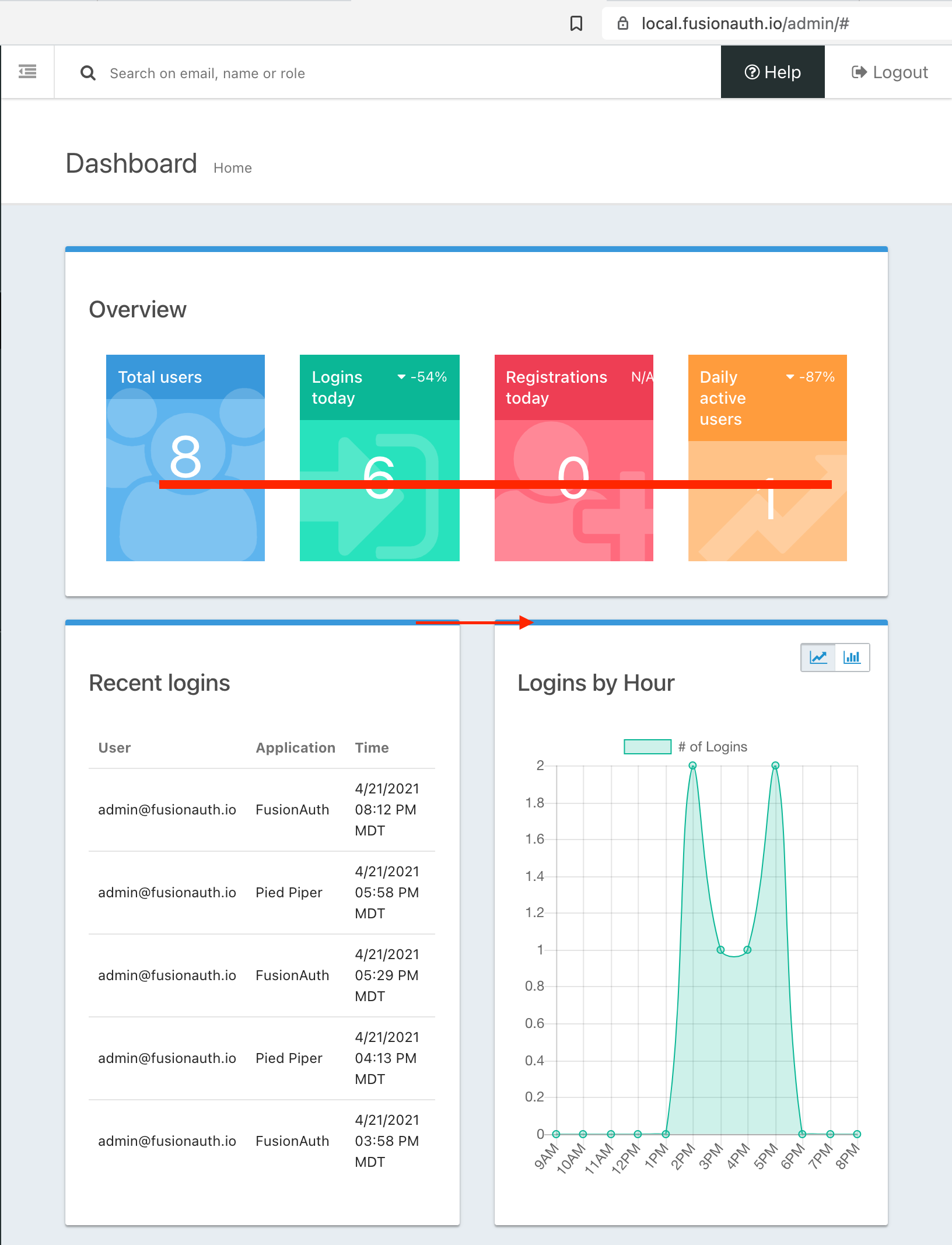Click the -87% daily active change indicator

pos(811,377)
